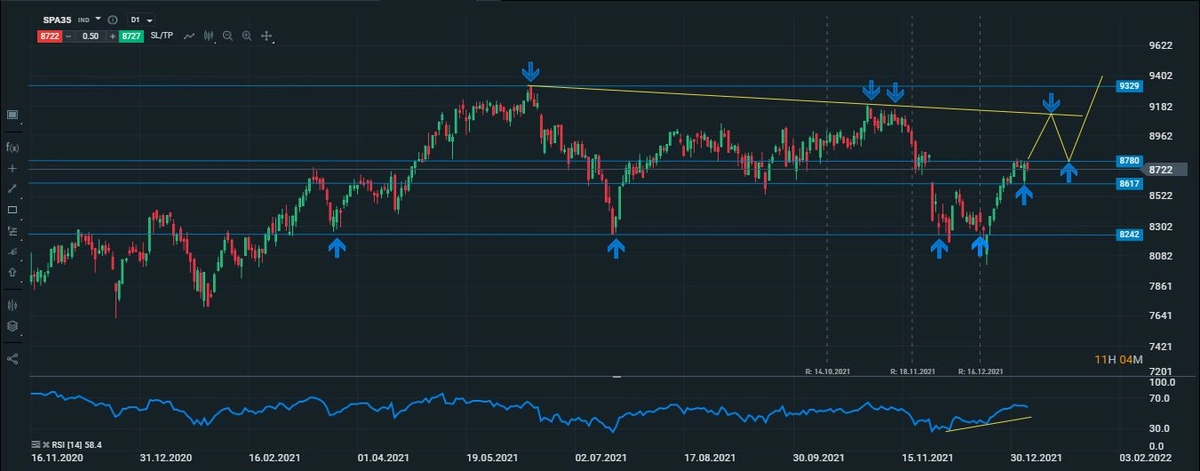Screen dimensions: 1200x471
Task: Open the D1 timeframe dropdown
Action: pyautogui.click(x=141, y=19)
